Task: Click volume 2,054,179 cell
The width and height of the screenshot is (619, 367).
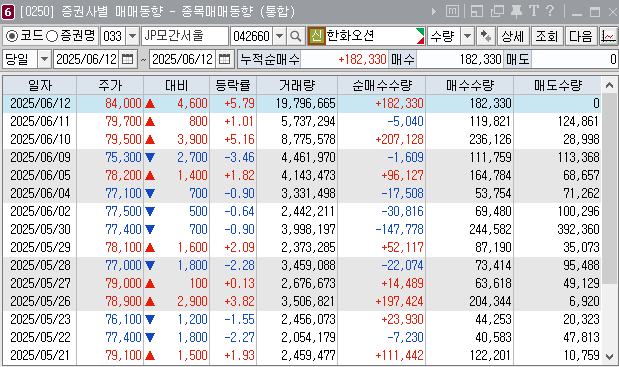Action: [308, 337]
